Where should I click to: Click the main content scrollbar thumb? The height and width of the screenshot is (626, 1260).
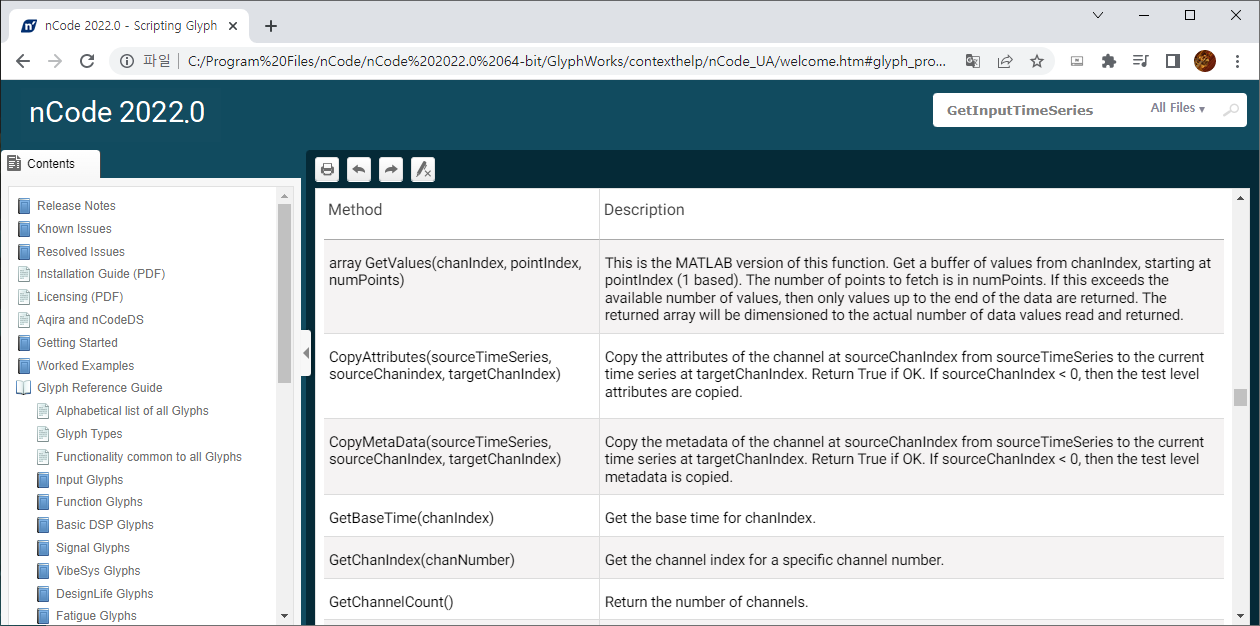[1241, 397]
